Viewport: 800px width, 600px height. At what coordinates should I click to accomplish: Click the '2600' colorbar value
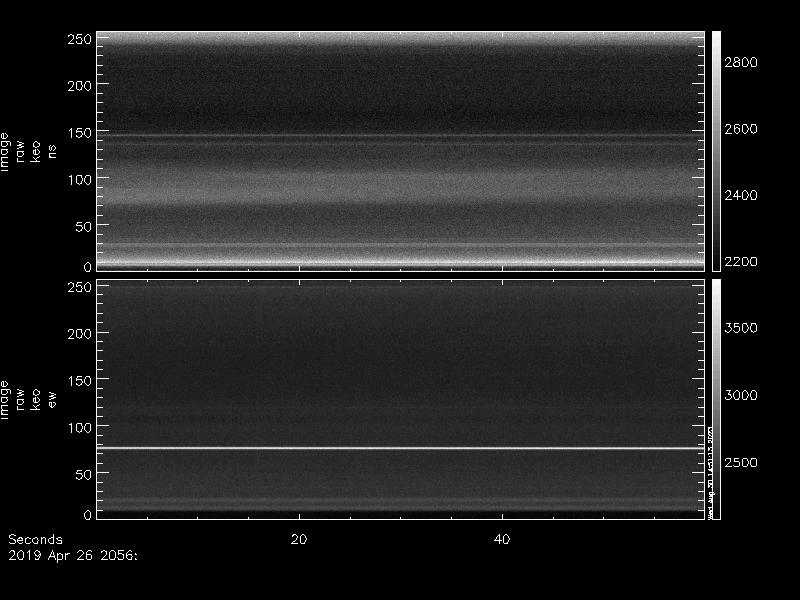[741, 129]
